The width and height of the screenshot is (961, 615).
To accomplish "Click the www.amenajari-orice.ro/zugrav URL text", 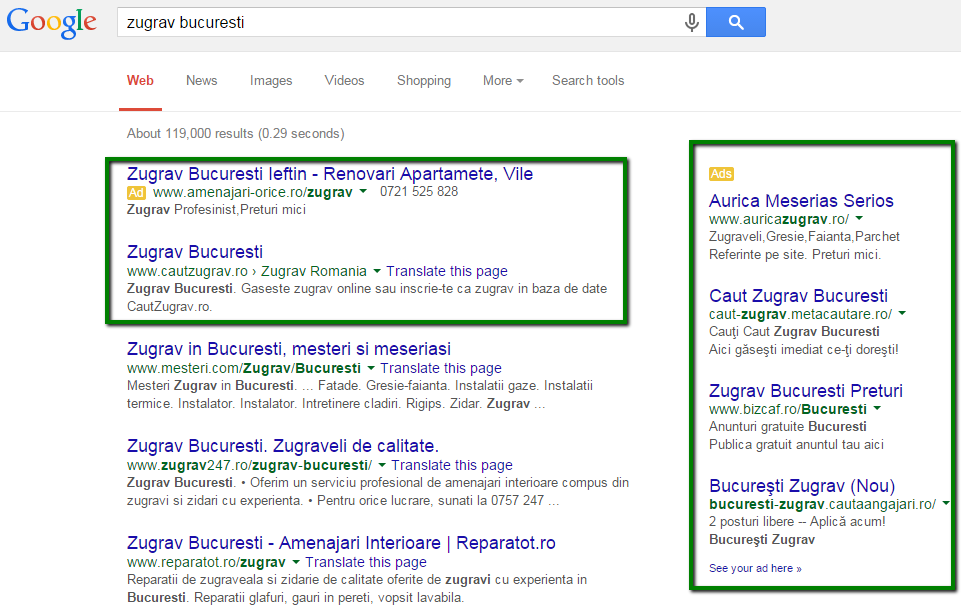I will click(x=253, y=193).
